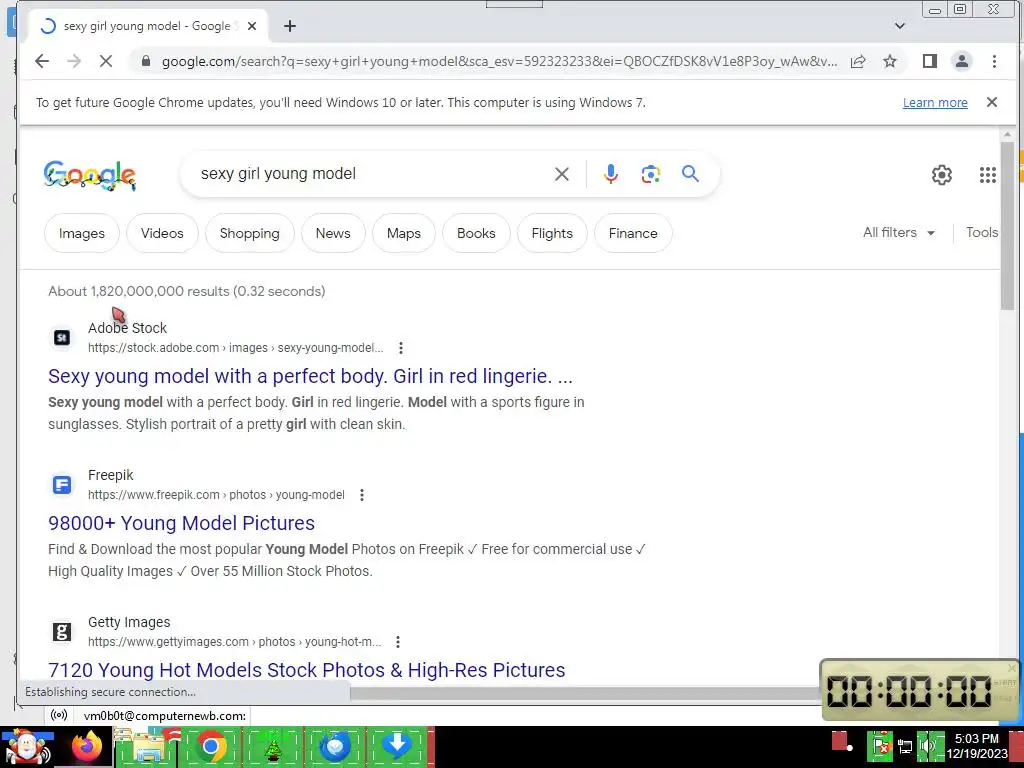Switch to News results
This screenshot has width=1024, height=768.
[333, 233]
